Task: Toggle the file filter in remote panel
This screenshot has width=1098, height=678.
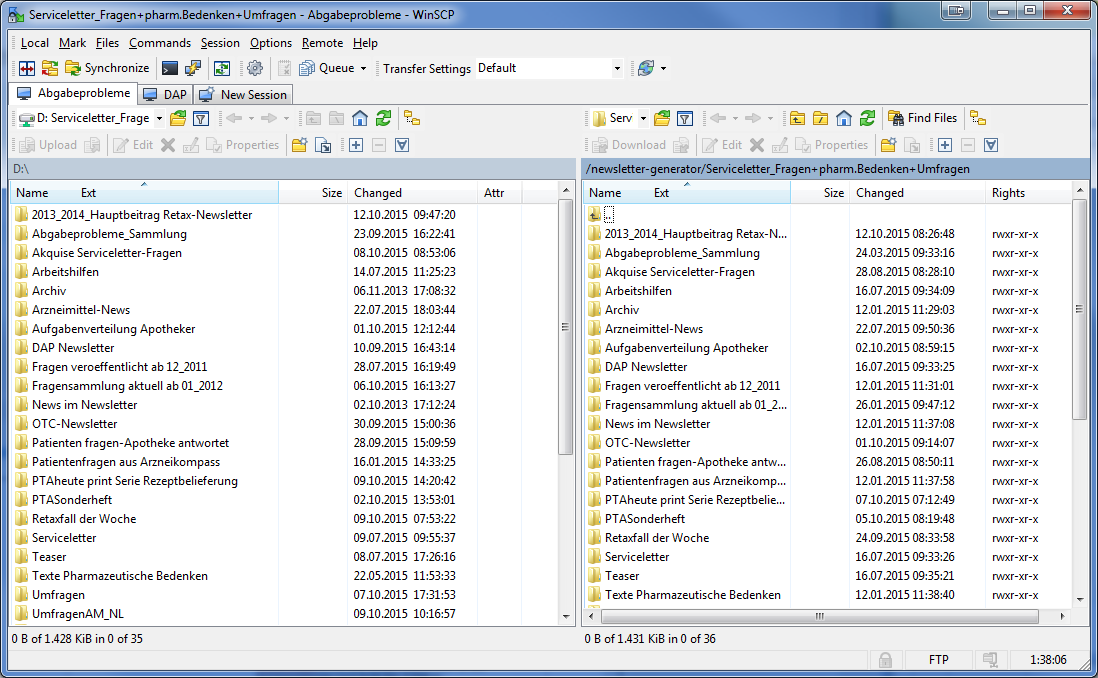Action: (x=685, y=118)
